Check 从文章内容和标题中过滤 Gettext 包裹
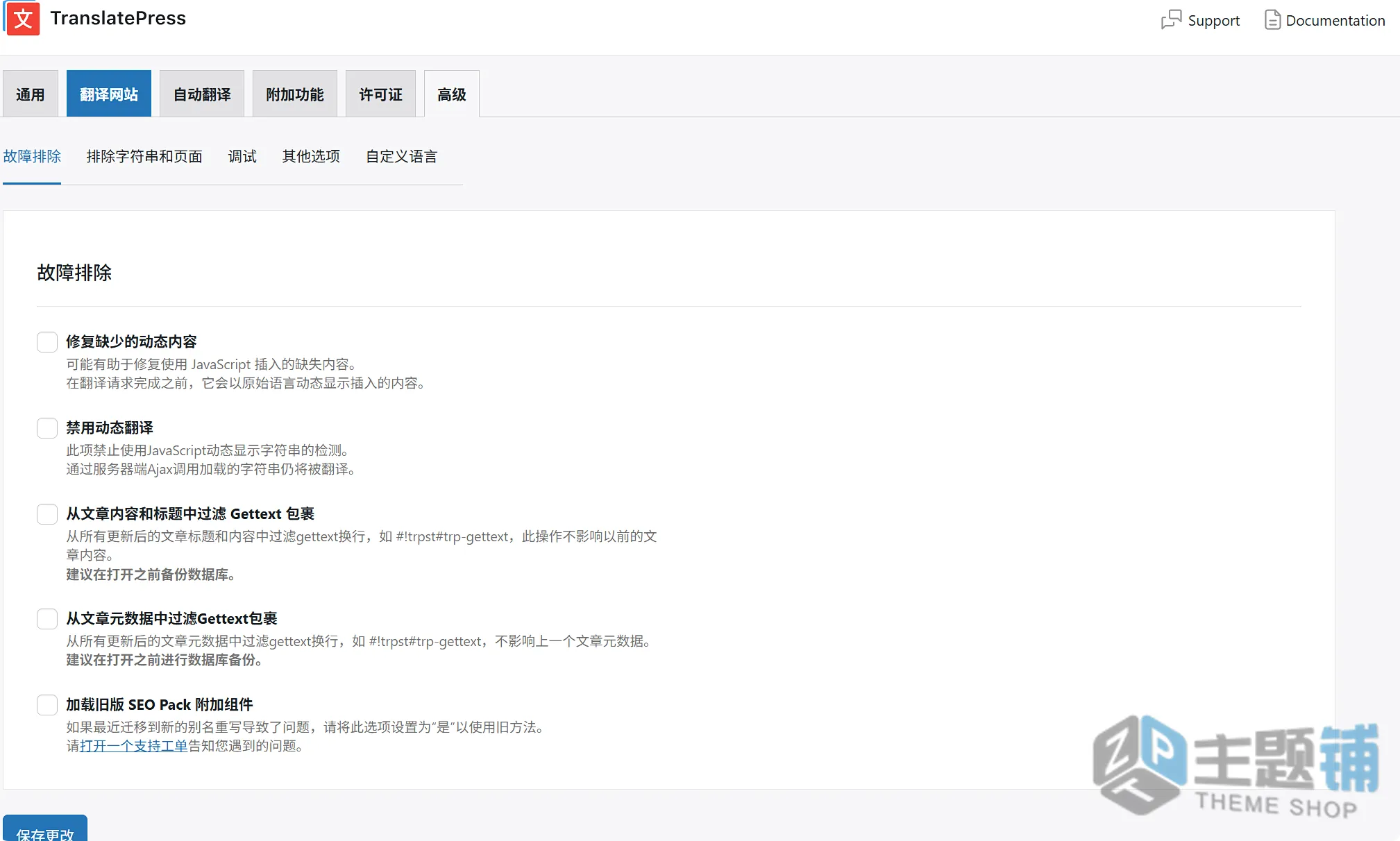The image size is (1400, 841). [47, 514]
